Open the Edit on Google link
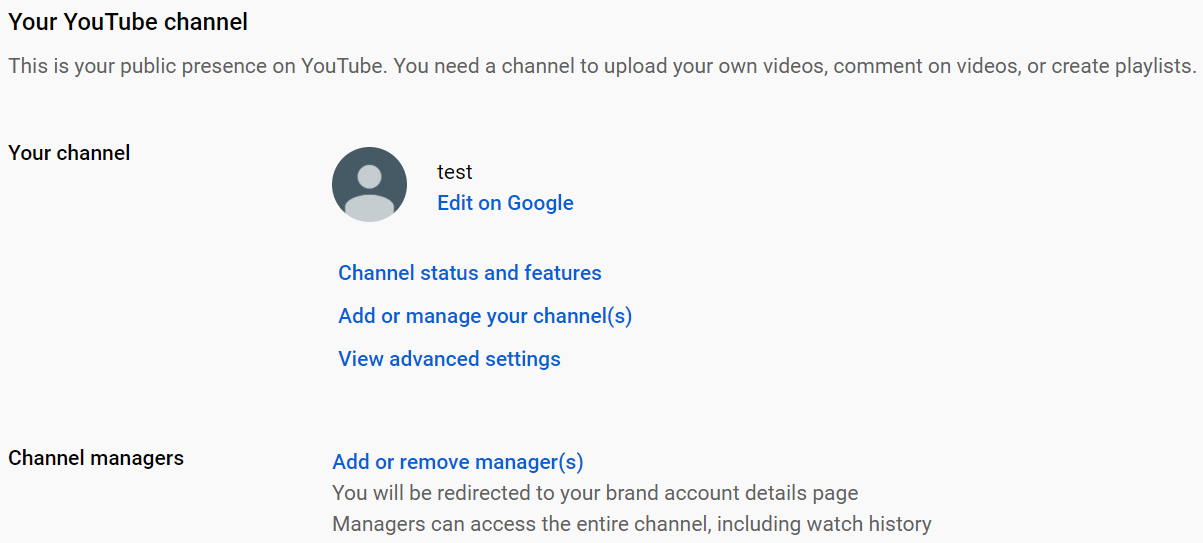1203x543 pixels. pyautogui.click(x=505, y=203)
